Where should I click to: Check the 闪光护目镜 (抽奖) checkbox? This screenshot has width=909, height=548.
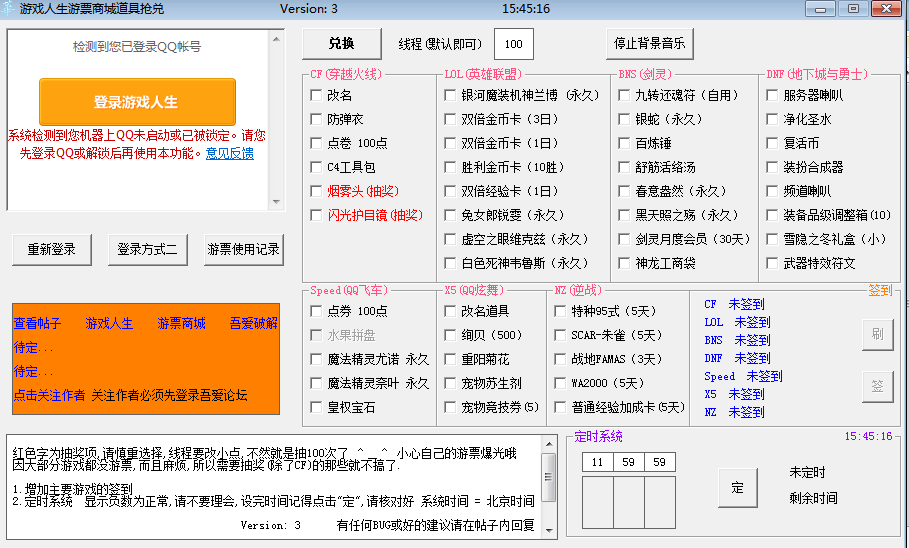tap(316, 215)
